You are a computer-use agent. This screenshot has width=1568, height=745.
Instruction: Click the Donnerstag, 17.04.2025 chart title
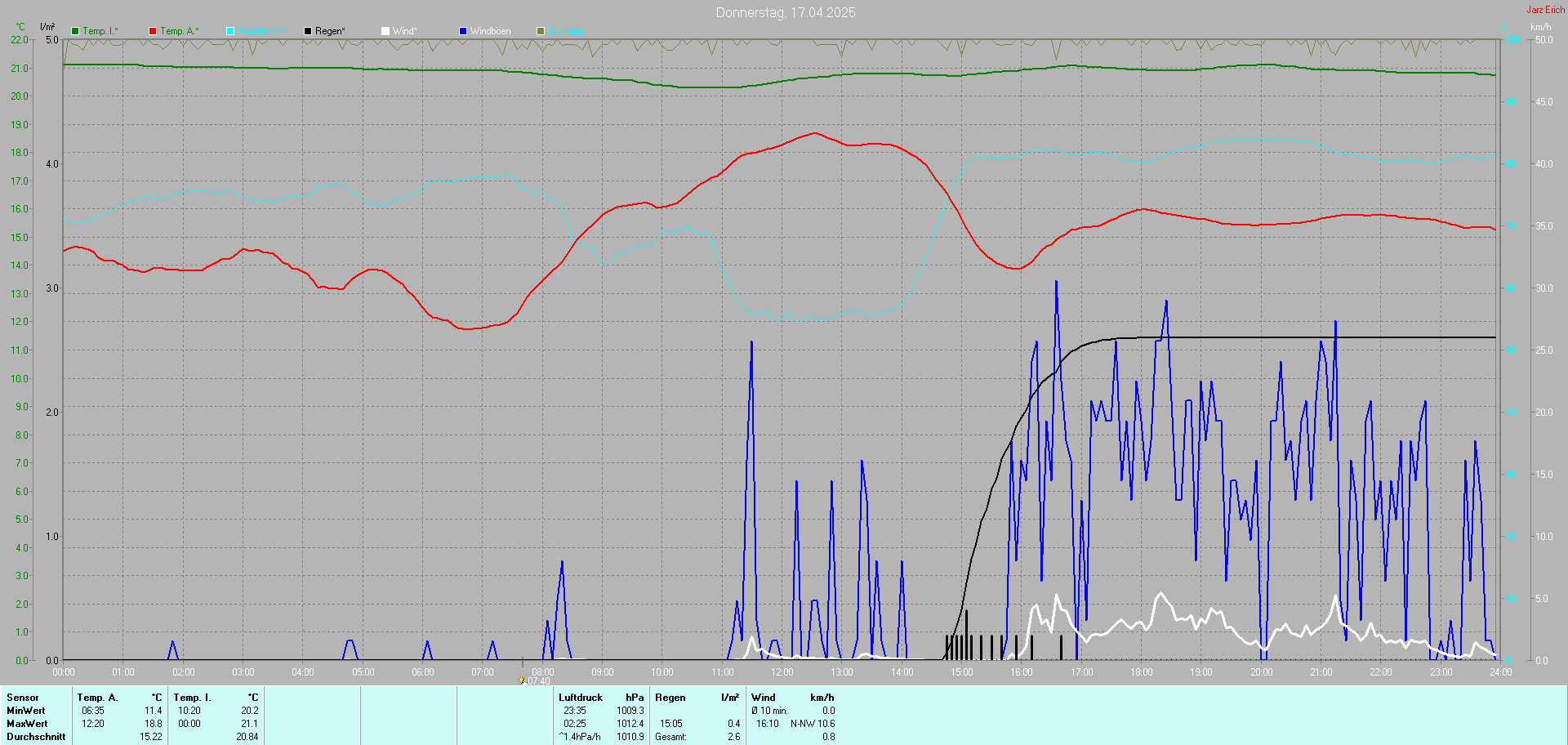[785, 12]
